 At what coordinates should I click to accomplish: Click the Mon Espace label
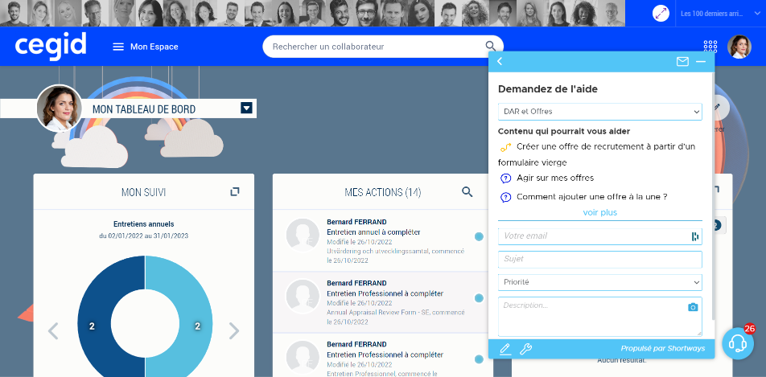154,47
